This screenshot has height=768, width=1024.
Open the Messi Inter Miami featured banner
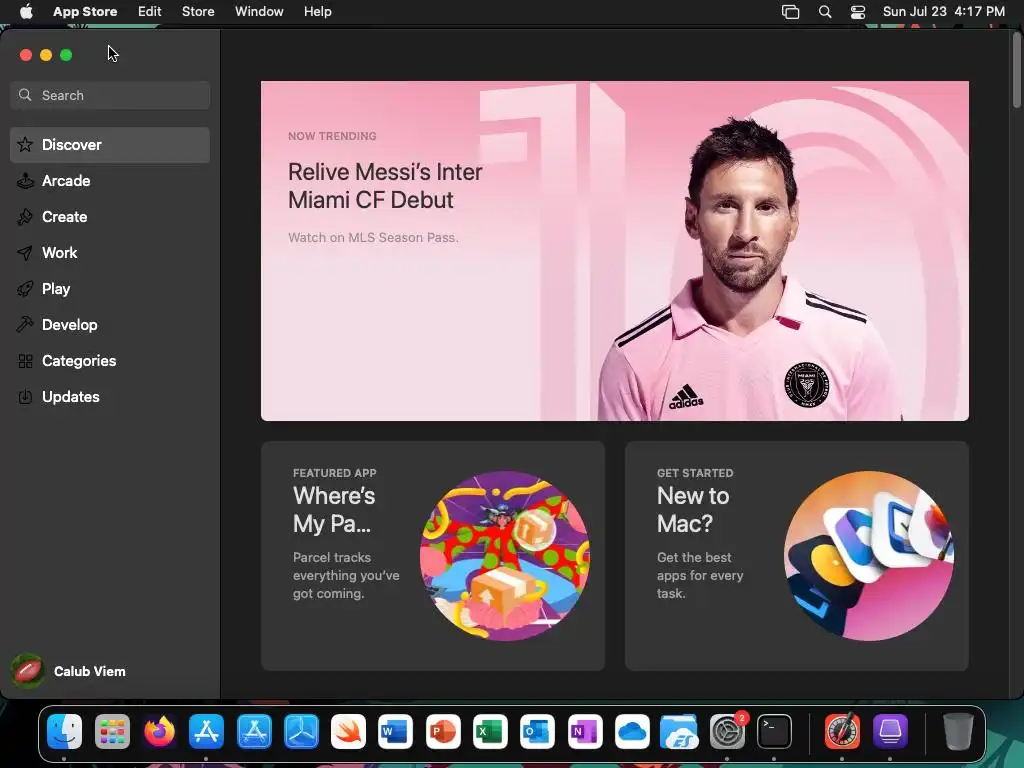[615, 251]
